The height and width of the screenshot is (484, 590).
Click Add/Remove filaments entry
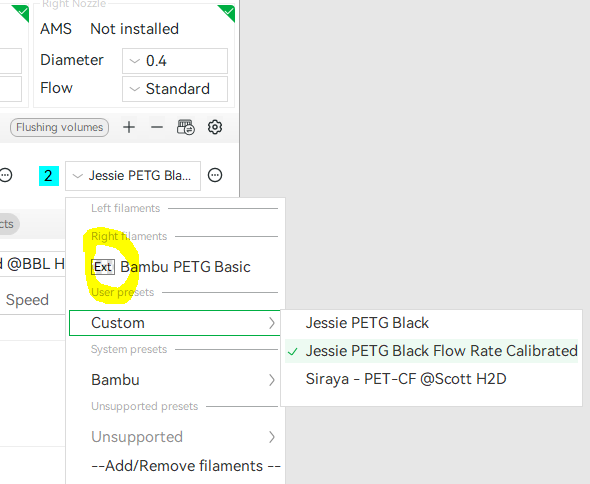[186, 466]
